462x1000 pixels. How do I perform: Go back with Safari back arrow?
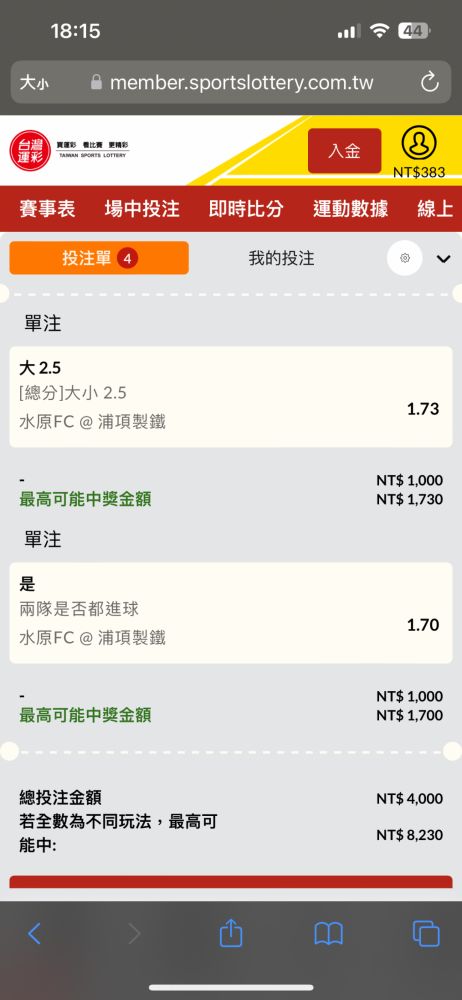(x=34, y=934)
